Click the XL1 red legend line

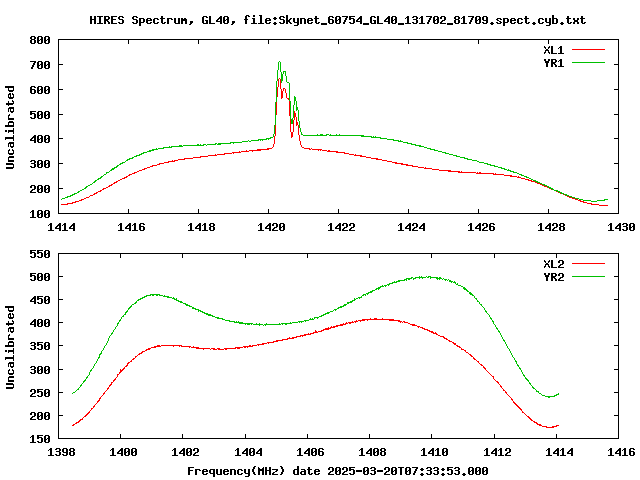[x=588, y=50]
